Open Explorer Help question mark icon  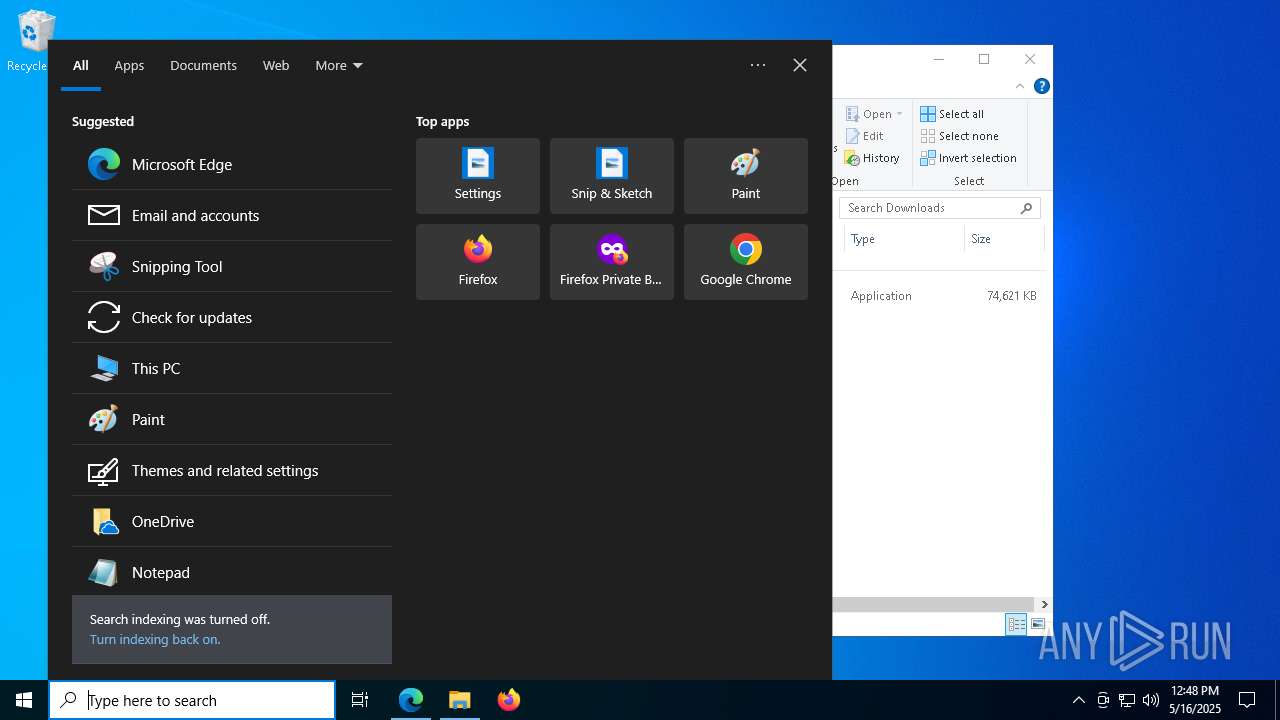click(x=1041, y=86)
